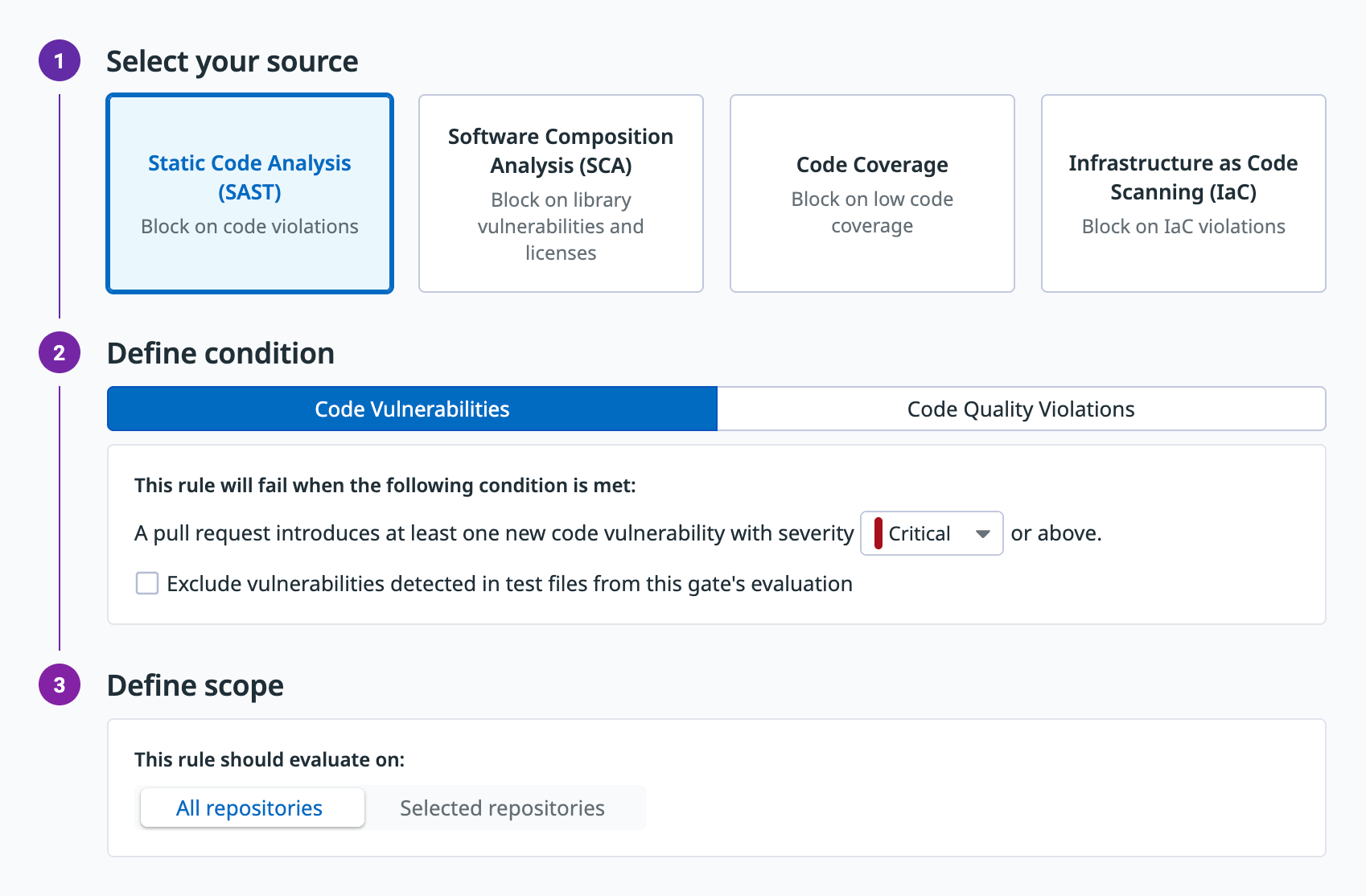Image resolution: width=1366 pixels, height=896 pixels.
Task: Click the red Critical severity color bar
Action: (878, 534)
